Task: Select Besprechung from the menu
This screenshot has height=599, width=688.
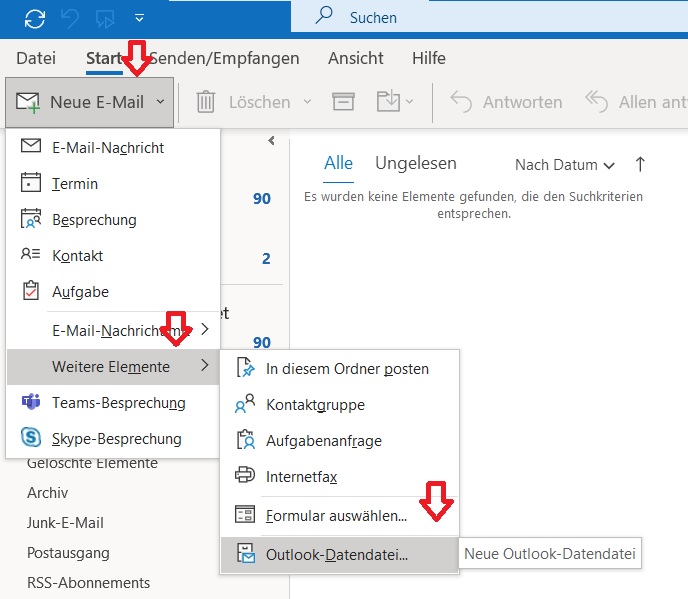Action: (113, 219)
